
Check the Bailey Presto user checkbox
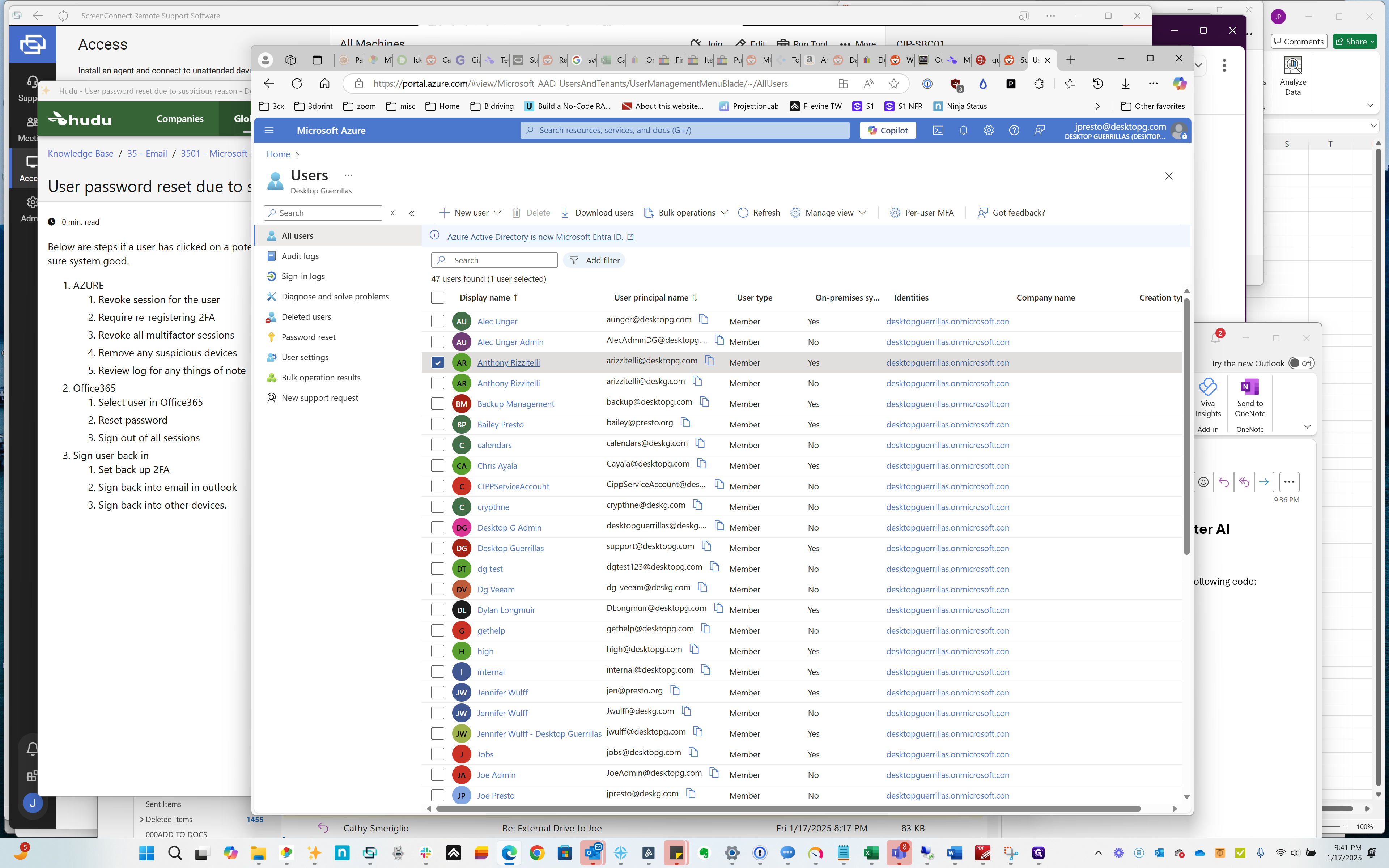coord(437,425)
